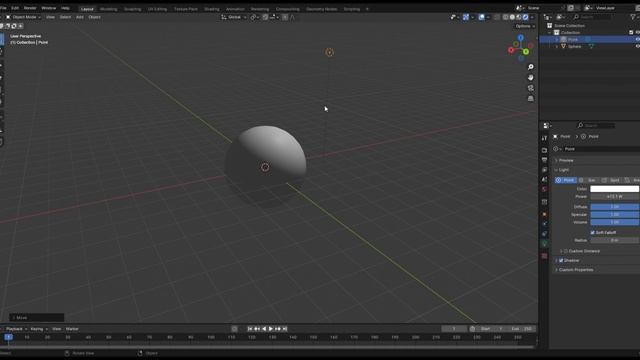This screenshot has width=640, height=360.
Task: Open the Object Mode dropdown
Action: click(x=23, y=17)
